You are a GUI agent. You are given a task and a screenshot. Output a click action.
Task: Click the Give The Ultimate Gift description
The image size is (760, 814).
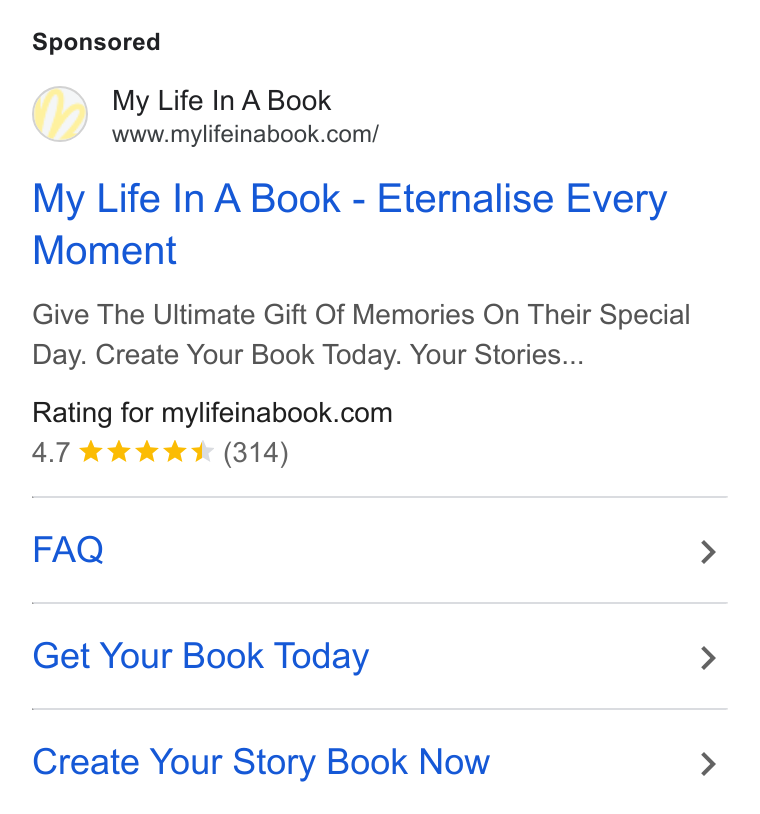pos(361,335)
